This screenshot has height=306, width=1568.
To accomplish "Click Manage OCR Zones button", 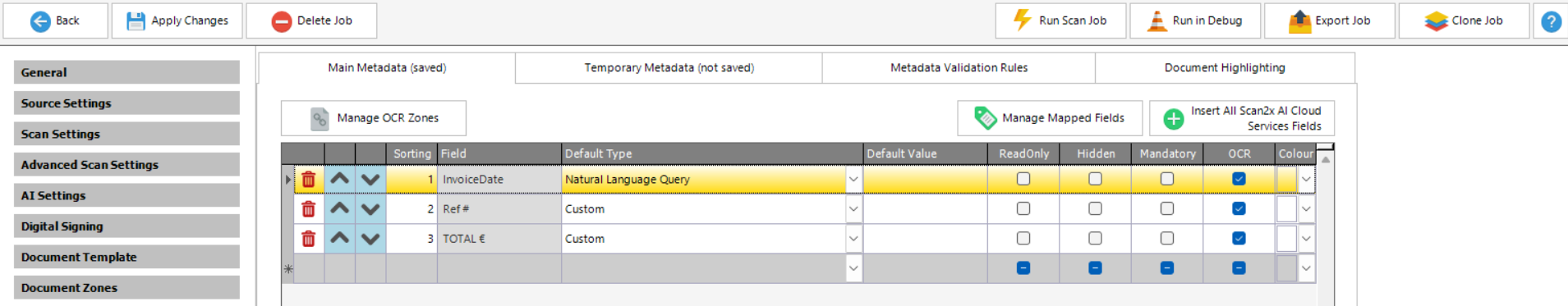I will pyautogui.click(x=374, y=118).
